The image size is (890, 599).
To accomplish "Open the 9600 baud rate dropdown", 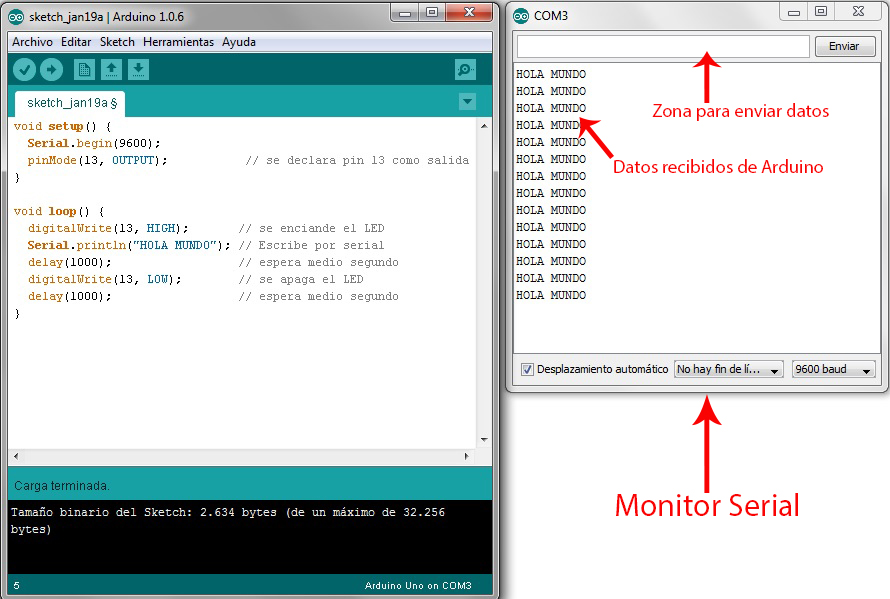I will point(833,369).
